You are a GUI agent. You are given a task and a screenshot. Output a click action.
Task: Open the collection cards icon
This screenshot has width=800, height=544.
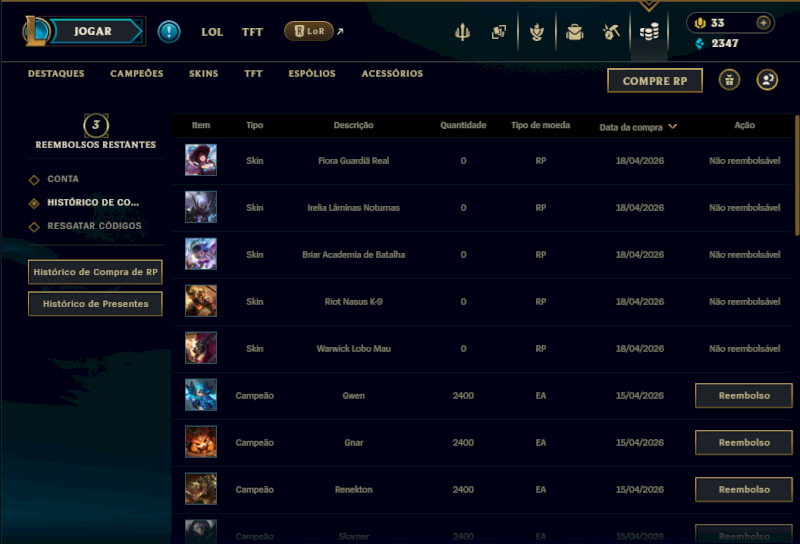pyautogui.click(x=499, y=32)
